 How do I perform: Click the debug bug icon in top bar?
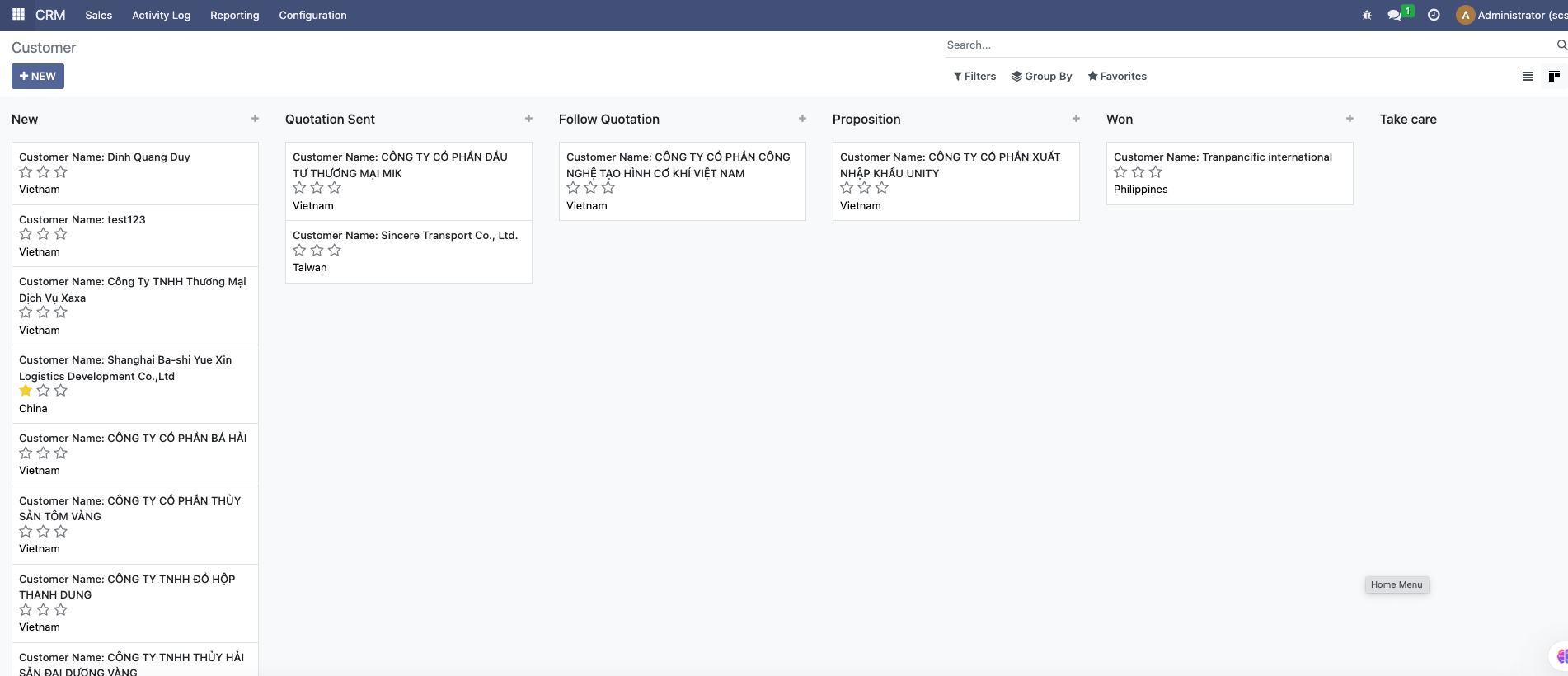coord(1367,15)
